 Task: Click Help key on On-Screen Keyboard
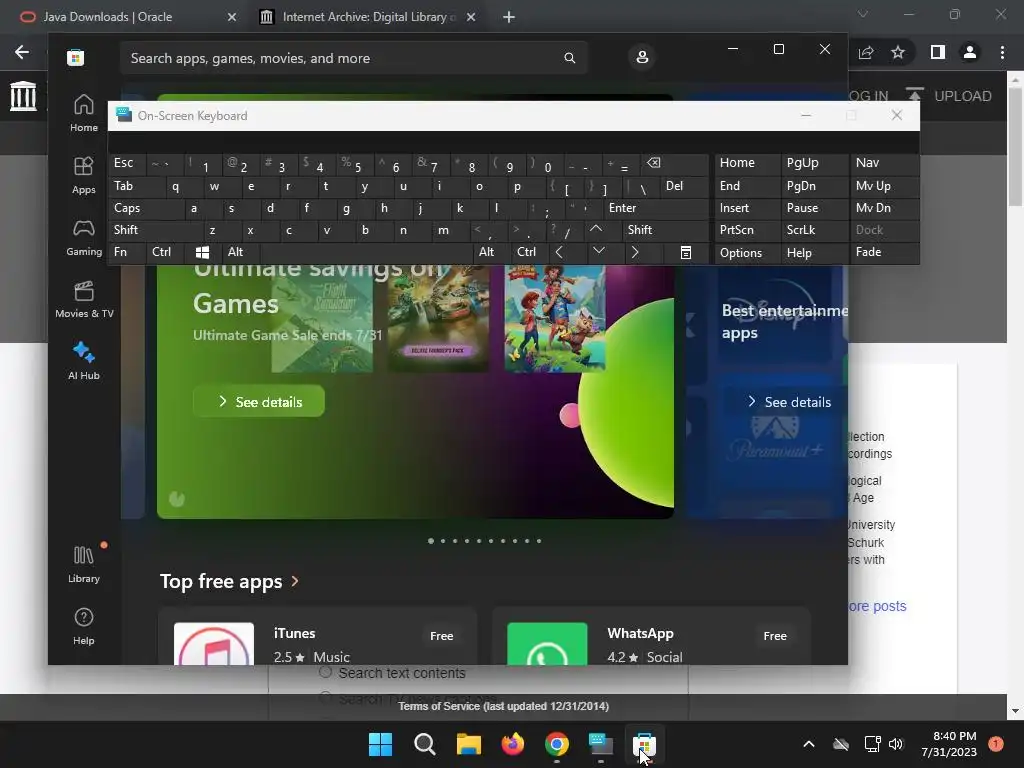tap(813, 253)
